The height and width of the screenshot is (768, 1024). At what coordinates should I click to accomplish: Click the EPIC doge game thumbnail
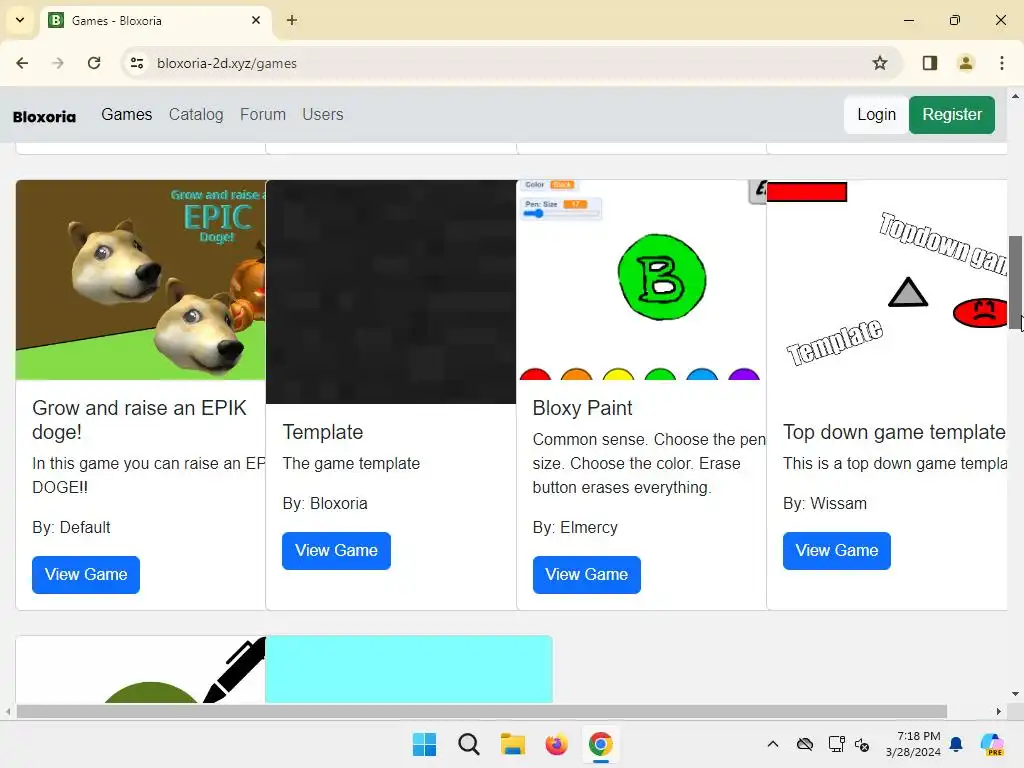pos(140,280)
